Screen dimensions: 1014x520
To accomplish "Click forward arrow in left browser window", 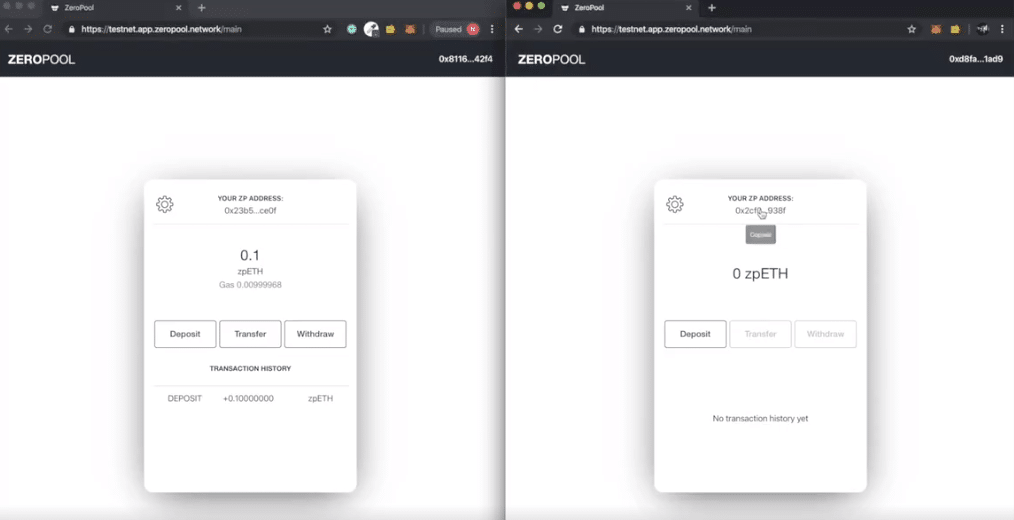I will [x=28, y=29].
